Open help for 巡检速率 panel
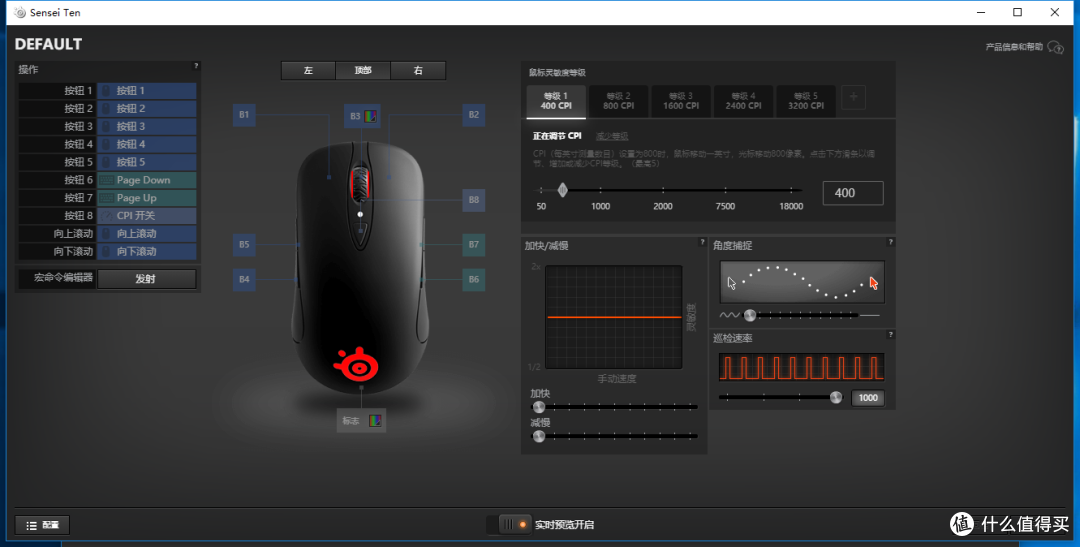The image size is (1080, 547). click(x=890, y=335)
